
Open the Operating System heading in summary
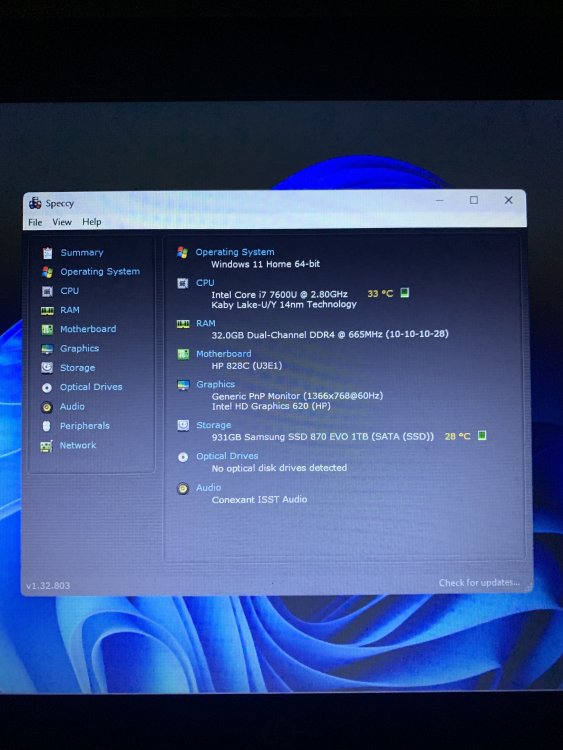[x=235, y=252]
